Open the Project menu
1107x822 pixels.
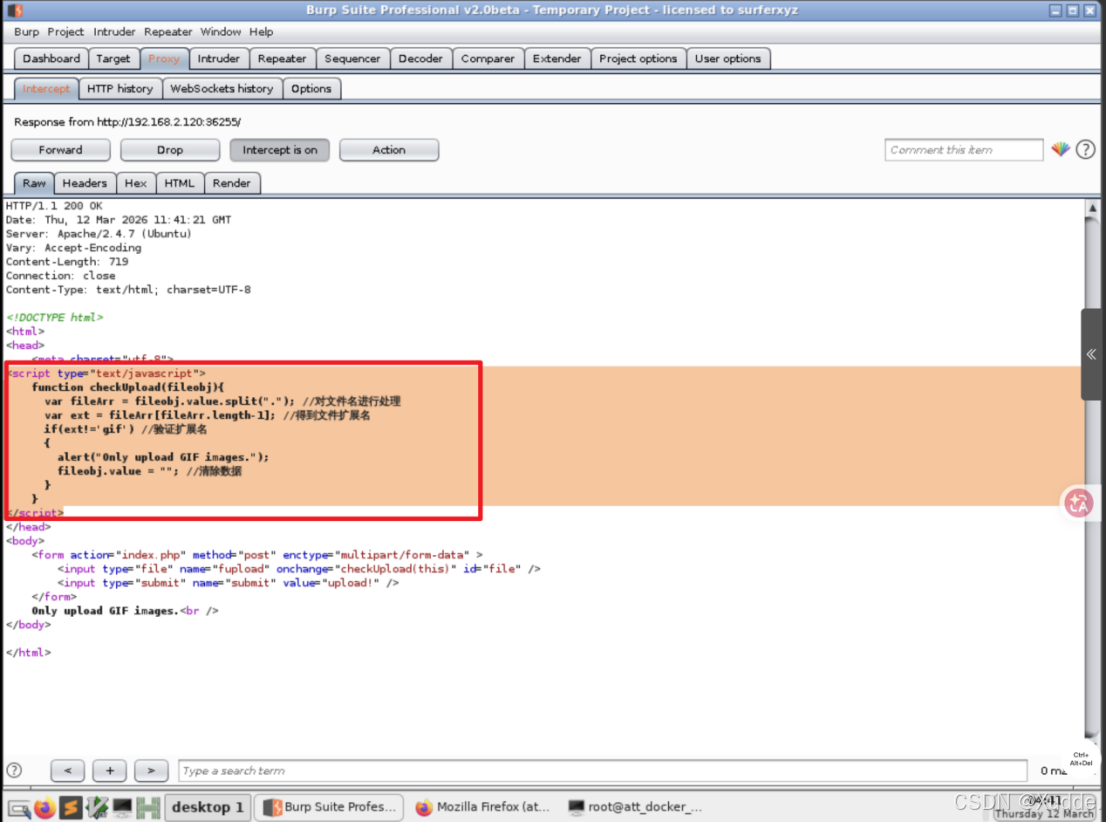coord(66,32)
